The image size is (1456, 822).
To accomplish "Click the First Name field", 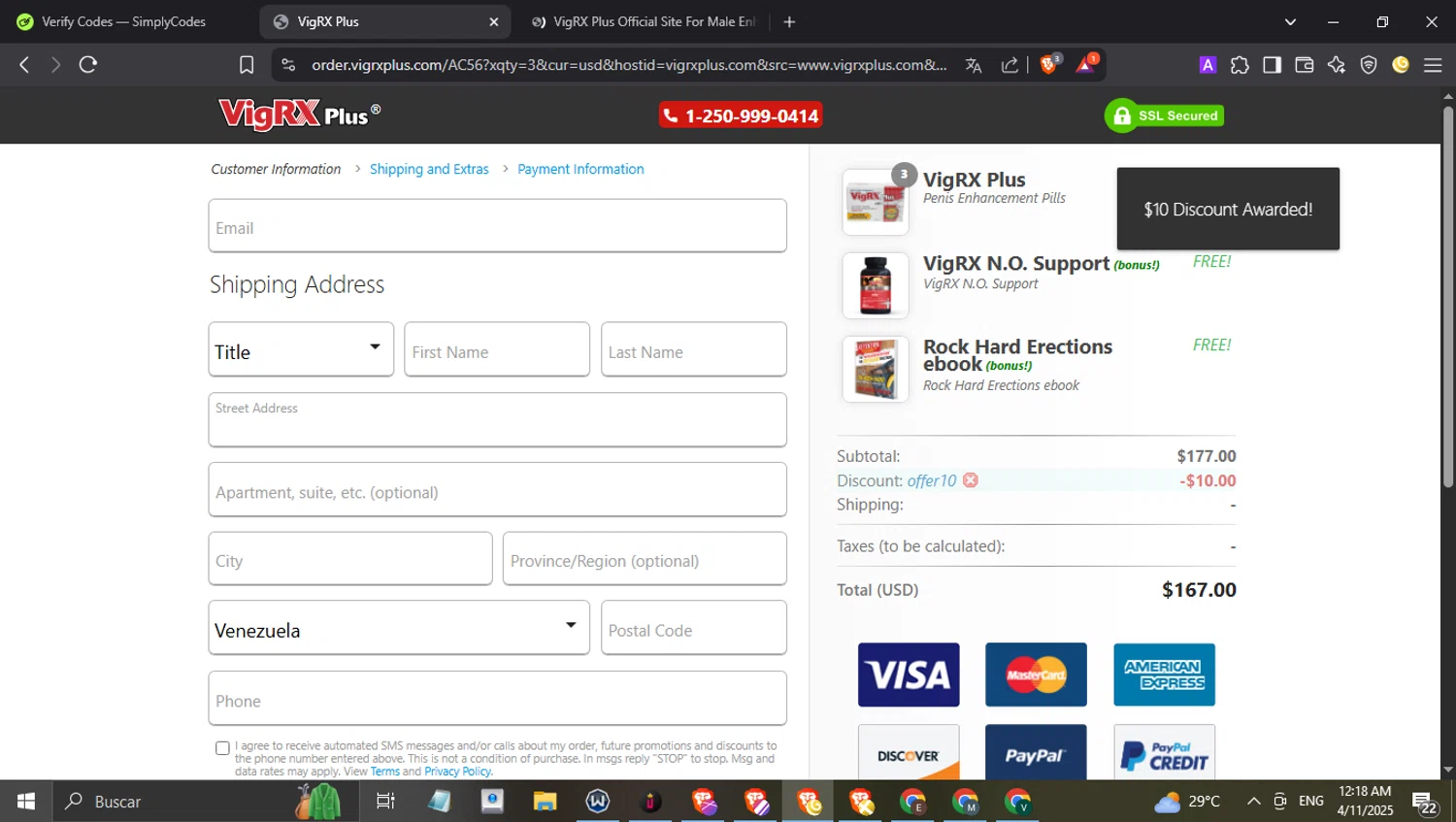I will tap(497, 349).
